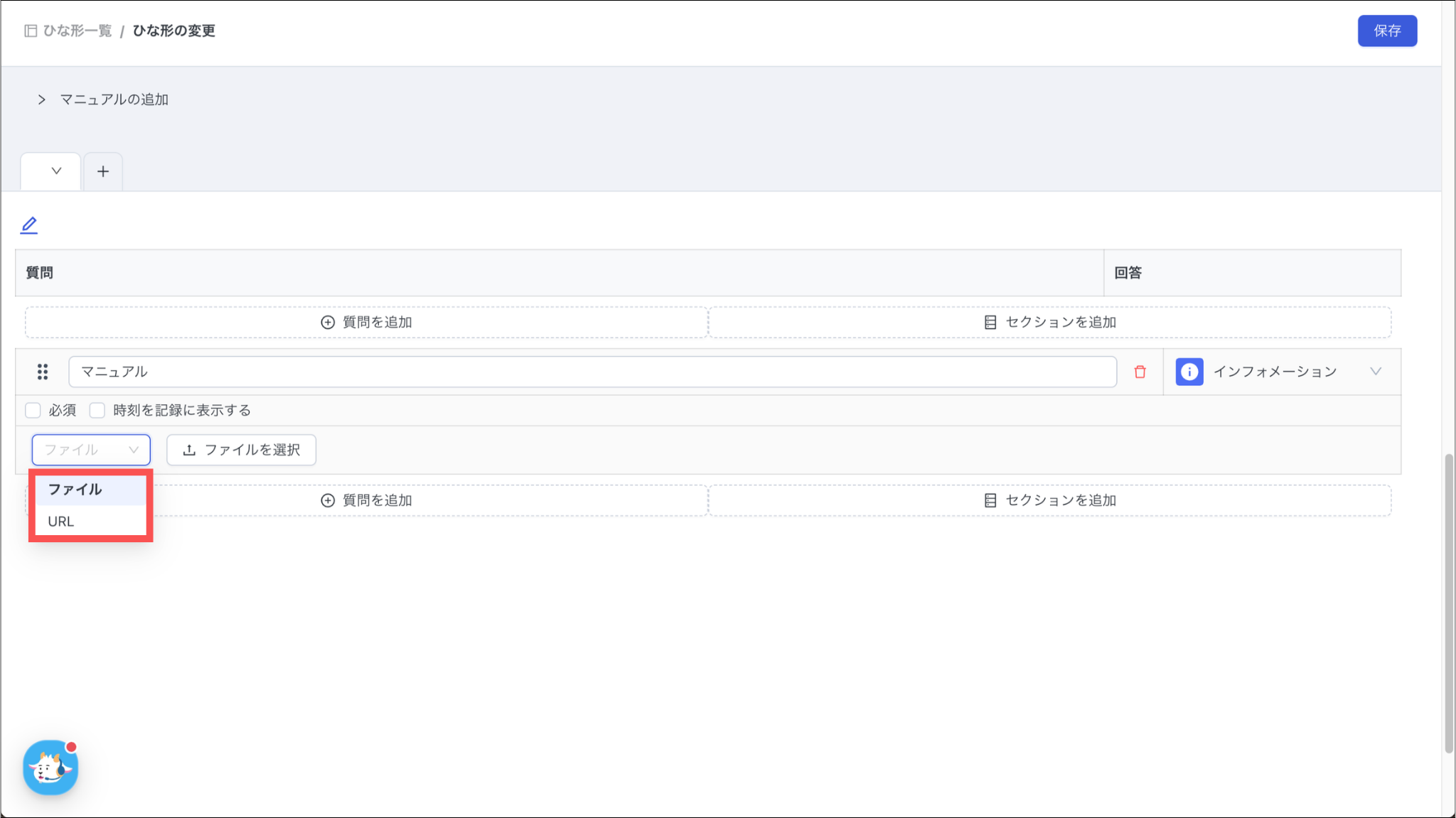Choose ファイル in the dropdown list
Viewport: 1456px width, 818px height.
pos(75,490)
